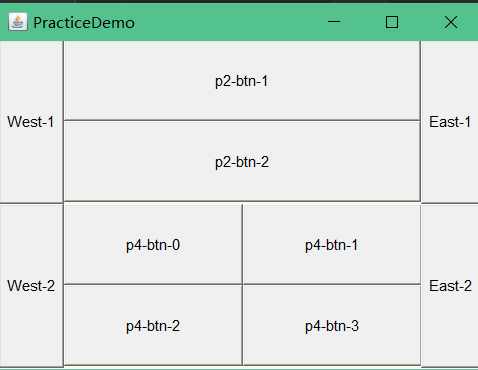
Task: Click the West-2 button
Action: click(x=31, y=286)
